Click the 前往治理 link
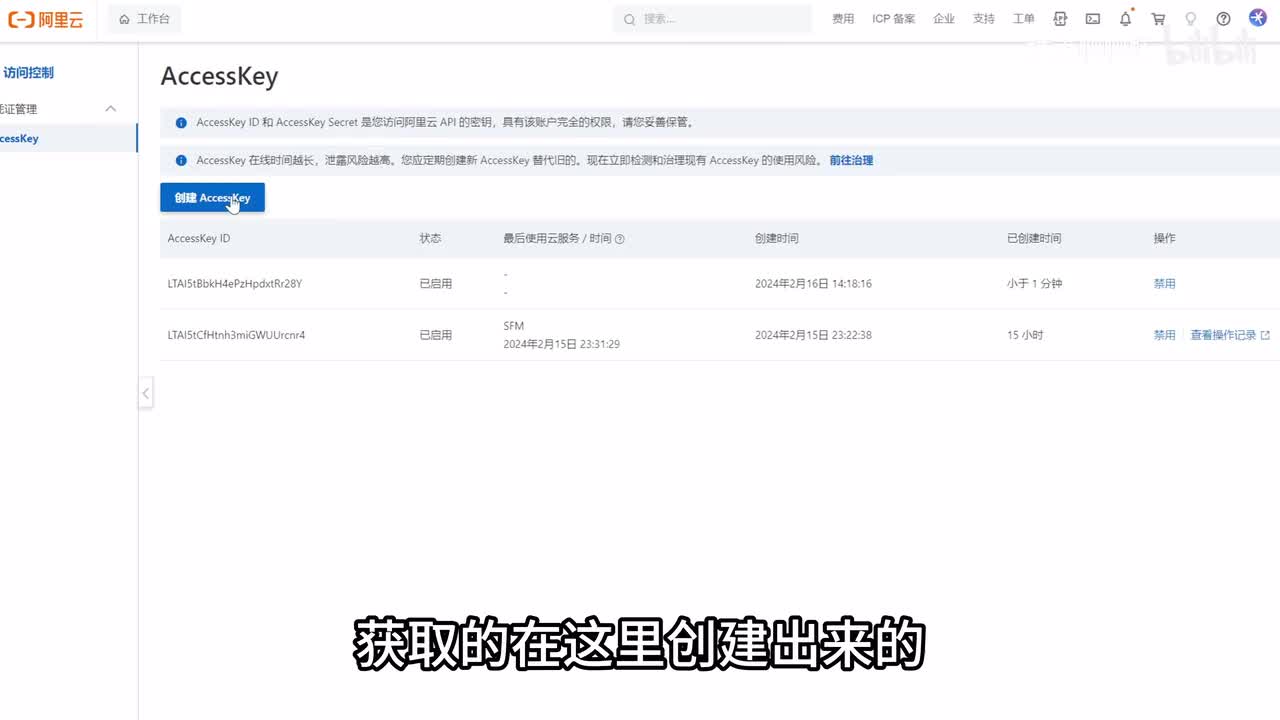The width and height of the screenshot is (1280, 720). pyautogui.click(x=851, y=160)
